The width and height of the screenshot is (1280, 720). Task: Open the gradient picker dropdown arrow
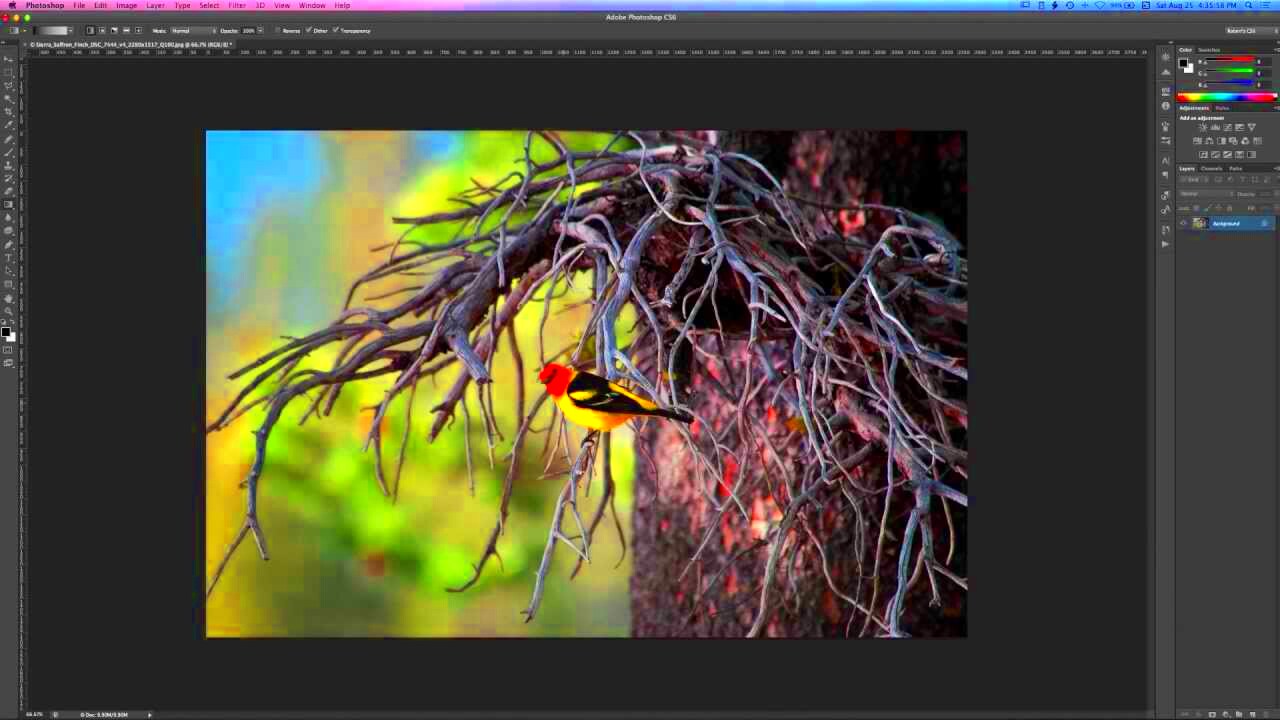70,30
